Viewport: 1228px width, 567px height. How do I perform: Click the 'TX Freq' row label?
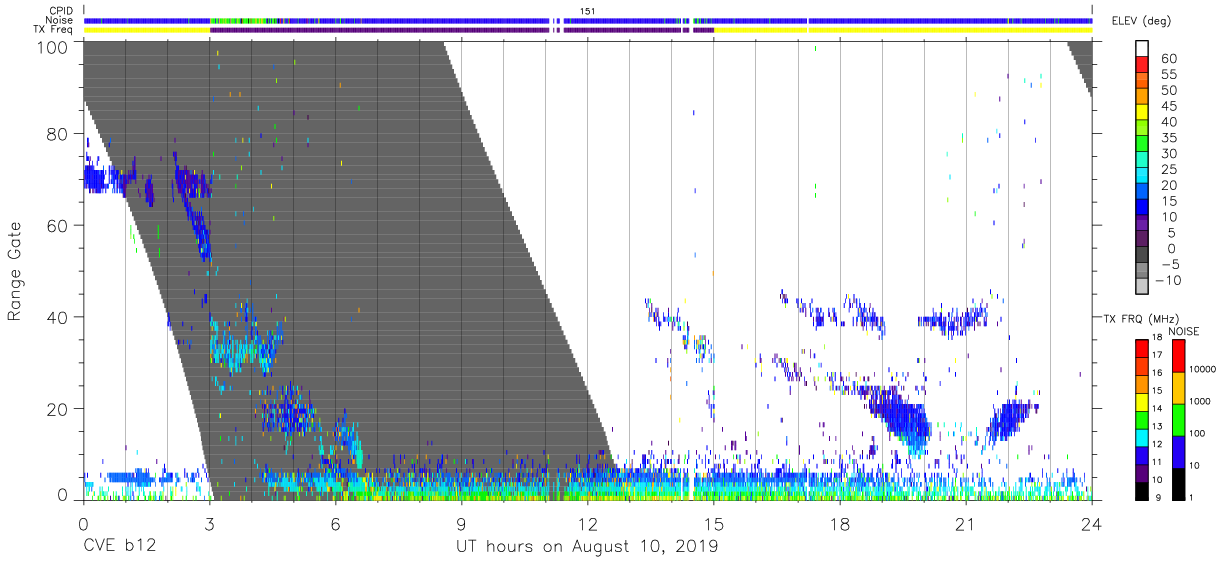pos(54,30)
